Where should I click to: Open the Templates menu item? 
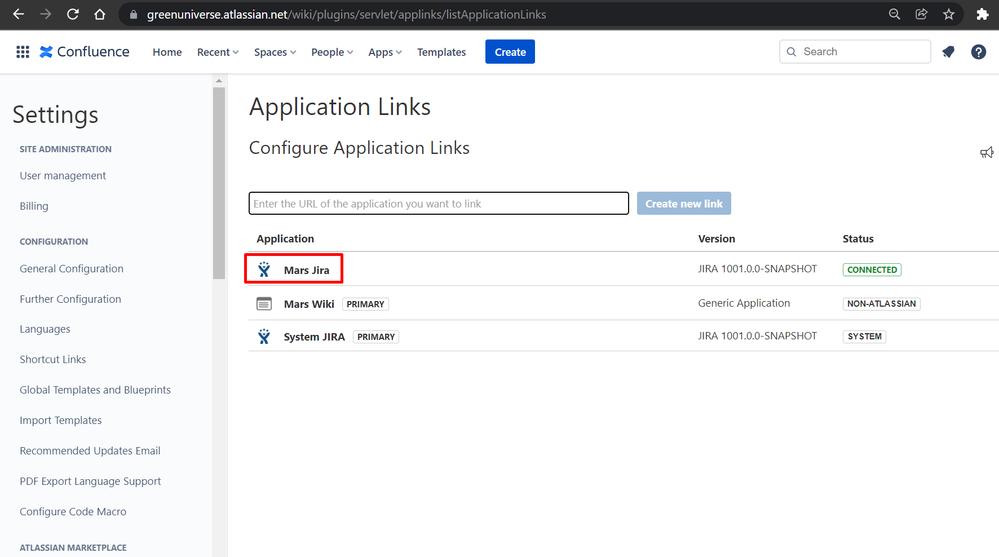[442, 52]
